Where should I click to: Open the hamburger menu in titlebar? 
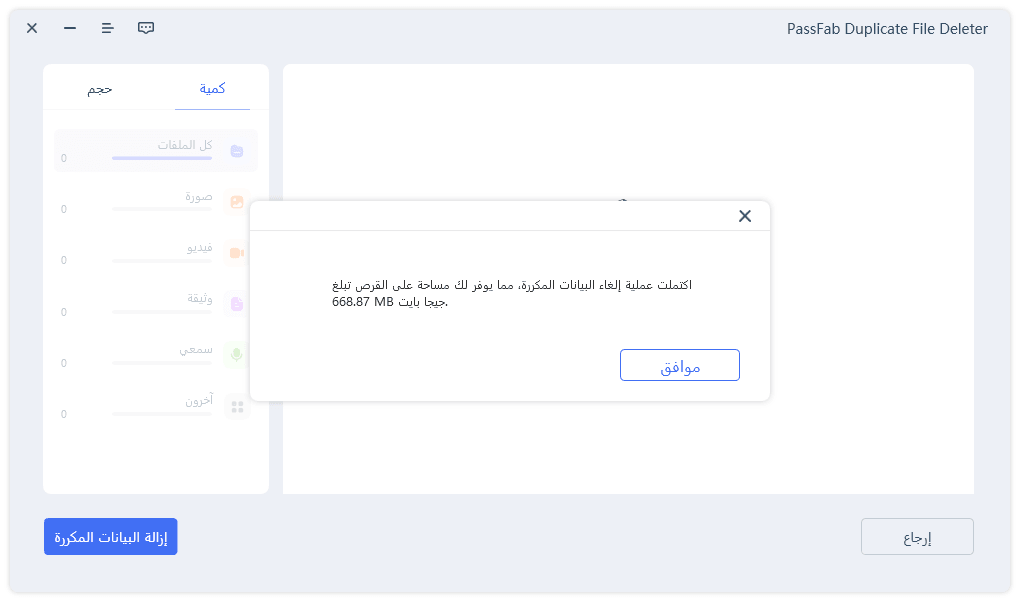point(107,28)
